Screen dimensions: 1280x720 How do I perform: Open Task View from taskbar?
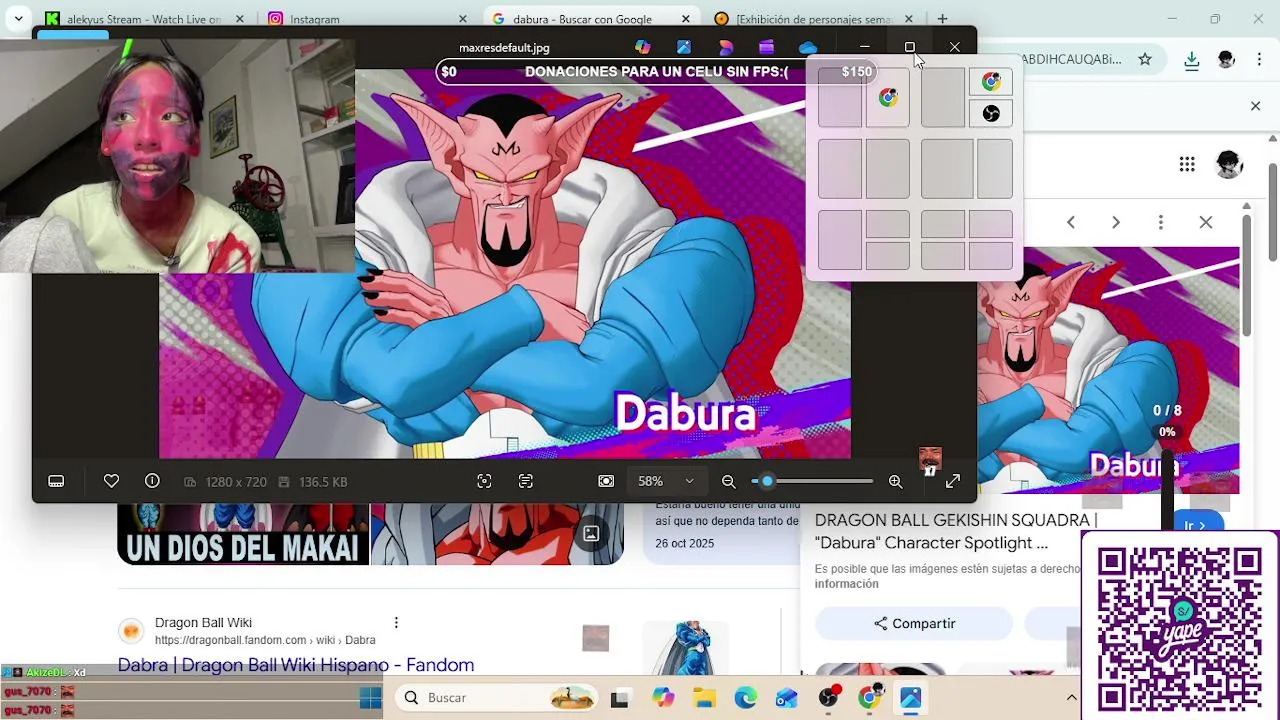[x=619, y=698]
